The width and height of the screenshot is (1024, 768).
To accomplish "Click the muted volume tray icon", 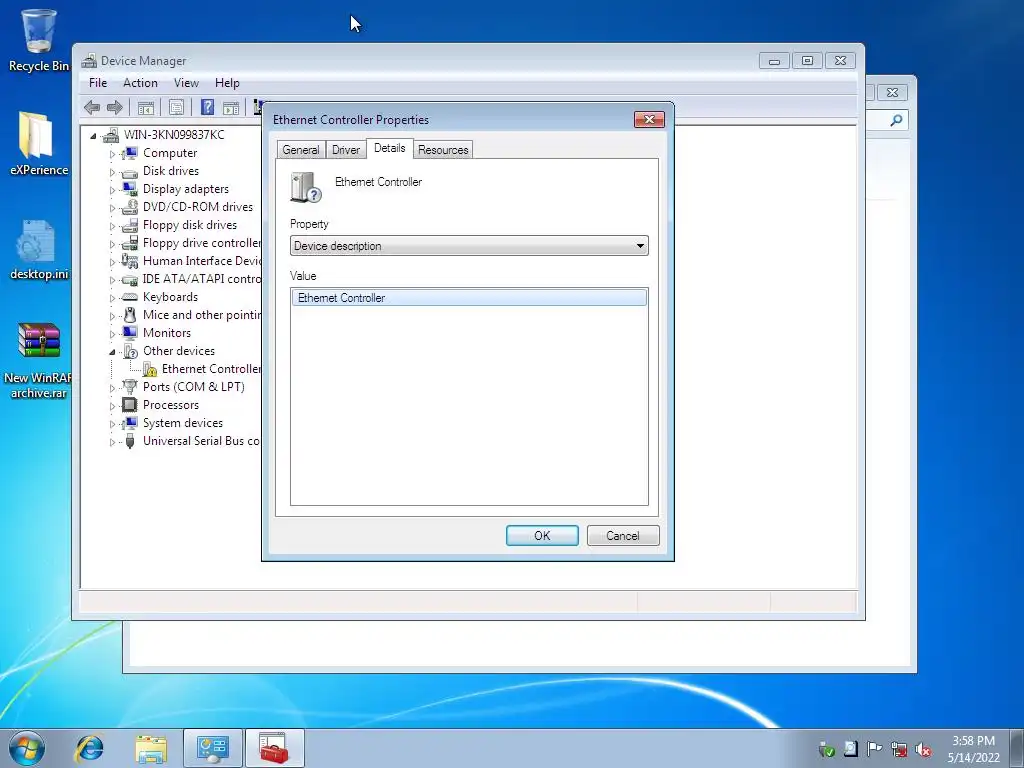I will point(923,750).
